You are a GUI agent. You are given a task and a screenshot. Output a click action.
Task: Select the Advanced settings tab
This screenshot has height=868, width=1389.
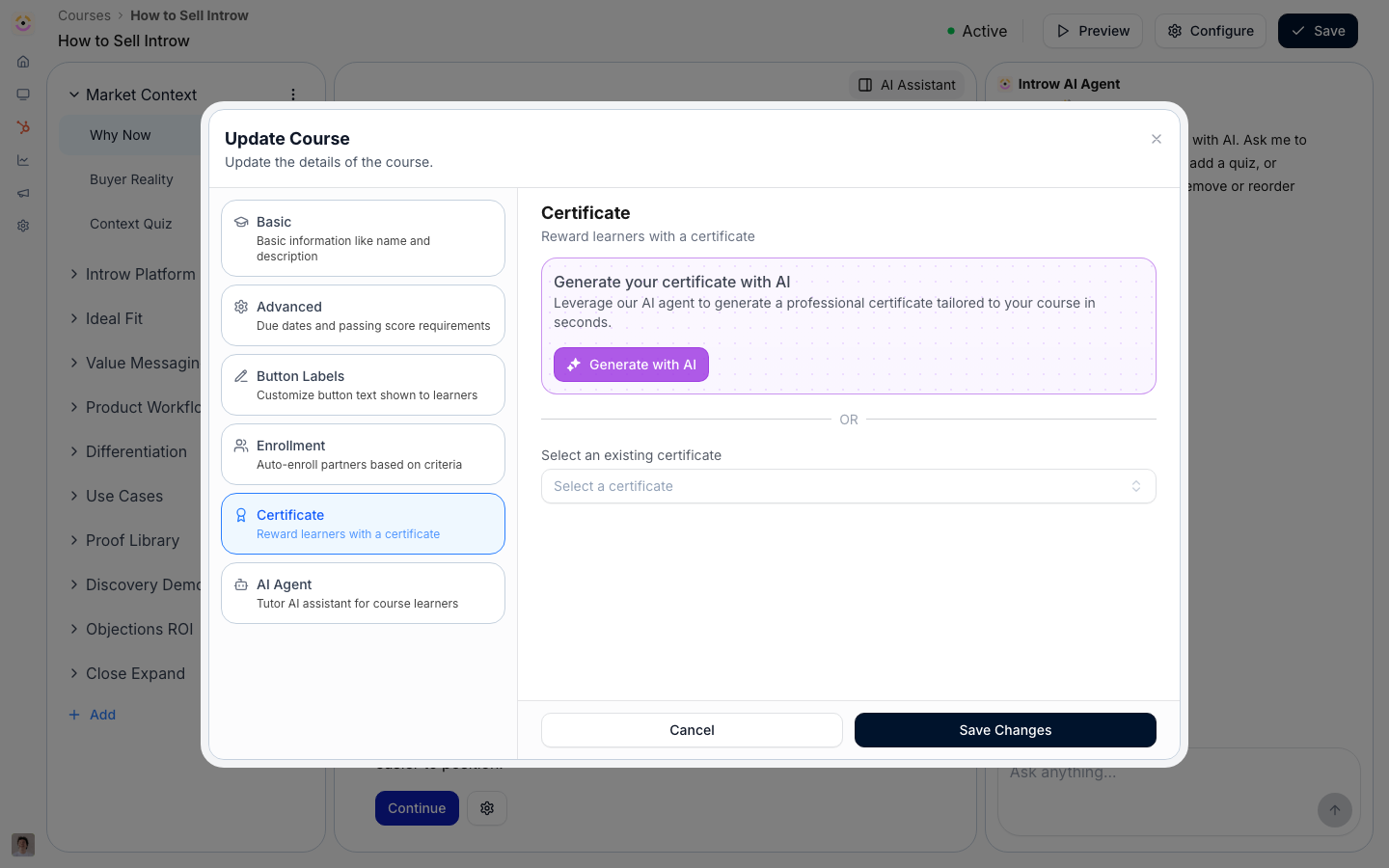pos(363,315)
